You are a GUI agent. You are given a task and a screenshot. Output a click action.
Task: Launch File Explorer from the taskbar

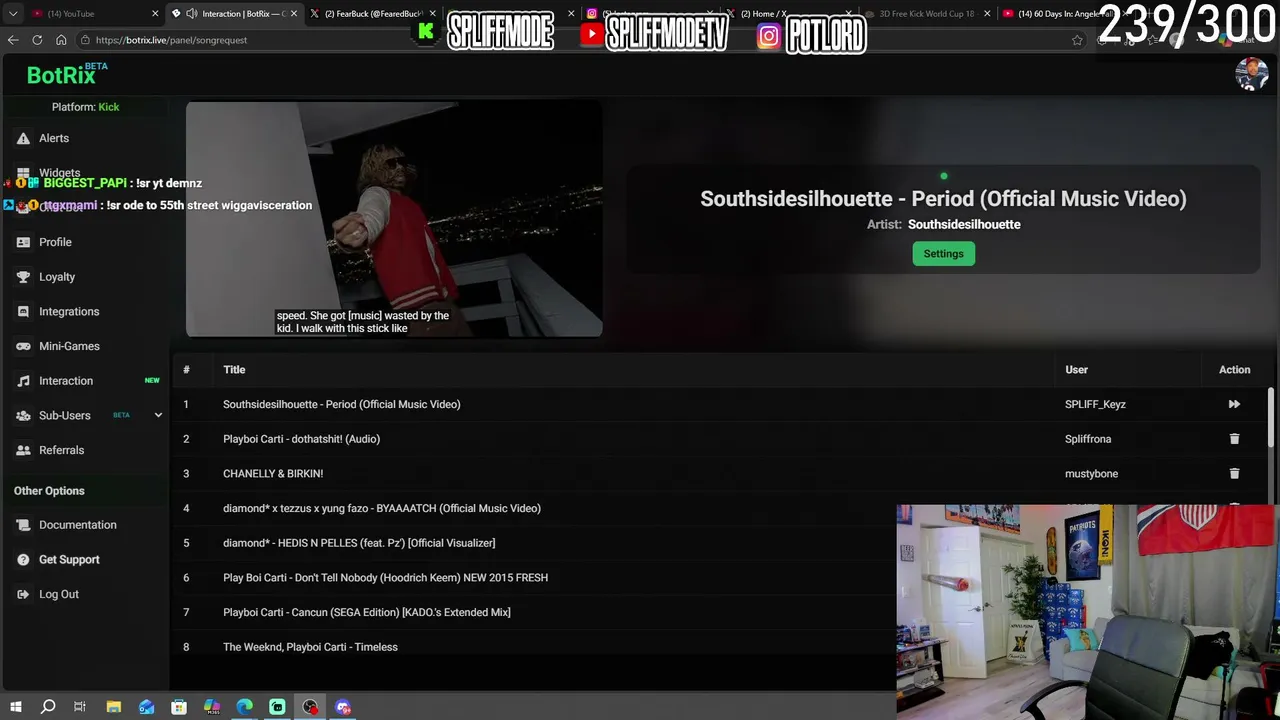pyautogui.click(x=114, y=707)
